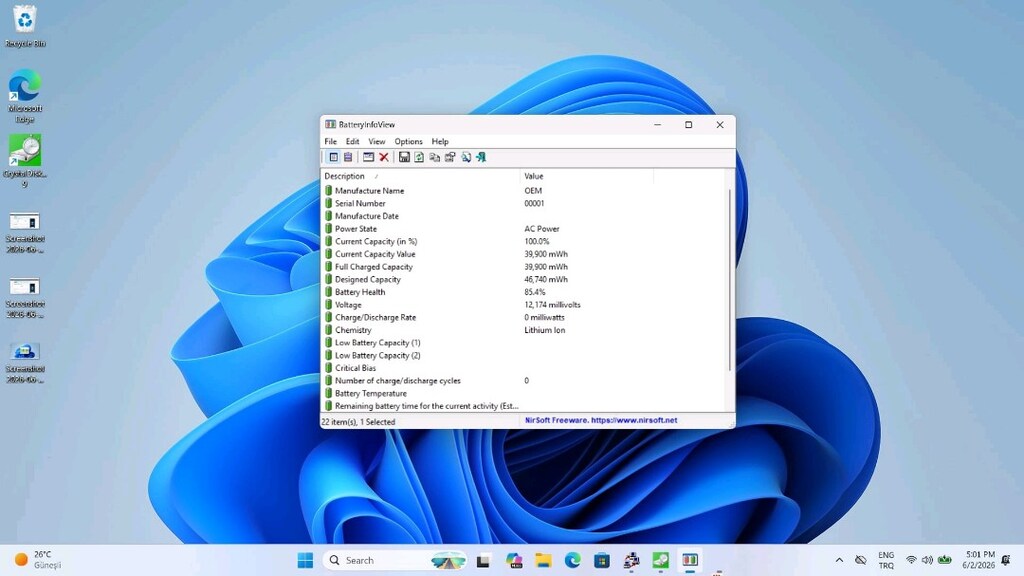Click the window-shaped toolbar icon beside the red X
The image size is (1024, 576).
[x=368, y=157]
